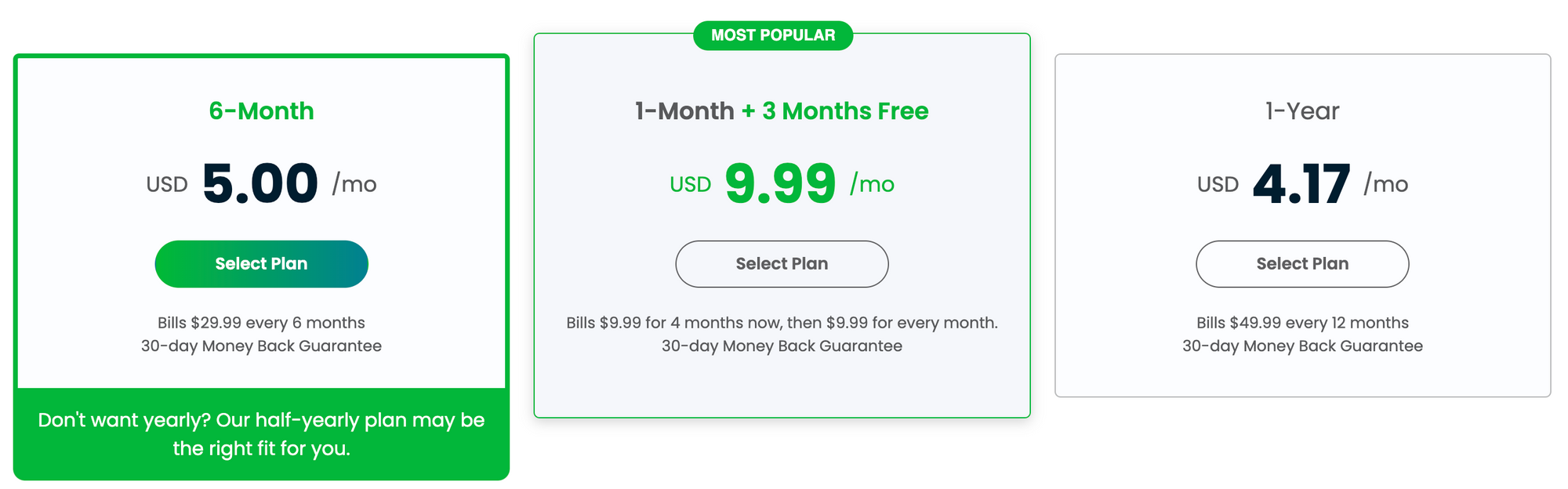The image size is (1568, 489).
Task: Click the USD 5.00 /mo price
Action: [261, 184]
